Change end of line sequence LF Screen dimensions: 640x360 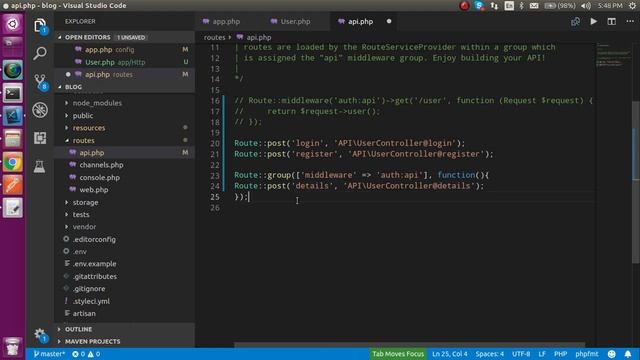click(x=542, y=354)
